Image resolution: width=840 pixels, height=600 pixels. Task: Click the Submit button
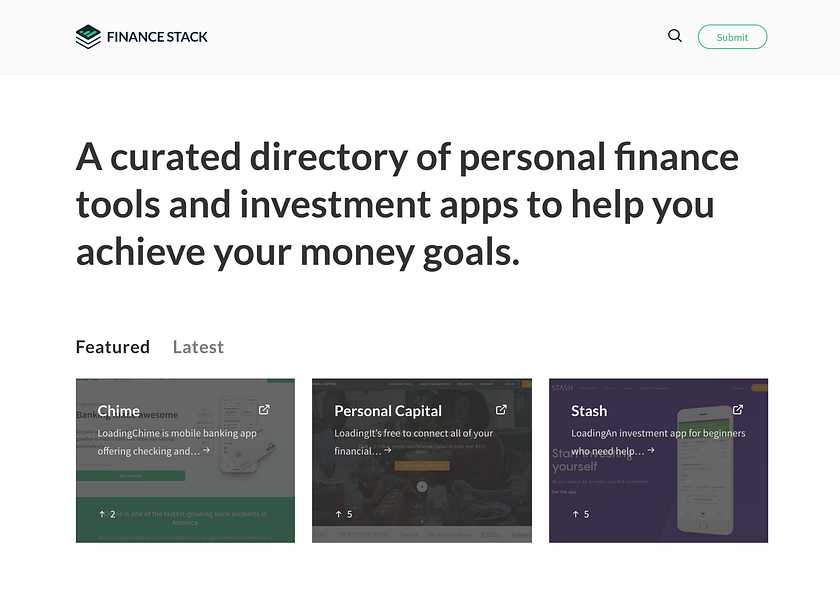(732, 36)
